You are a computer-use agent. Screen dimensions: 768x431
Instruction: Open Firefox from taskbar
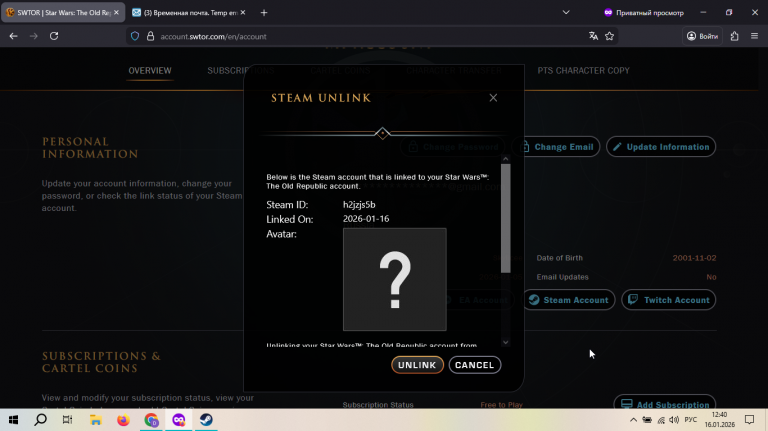[x=123, y=420]
